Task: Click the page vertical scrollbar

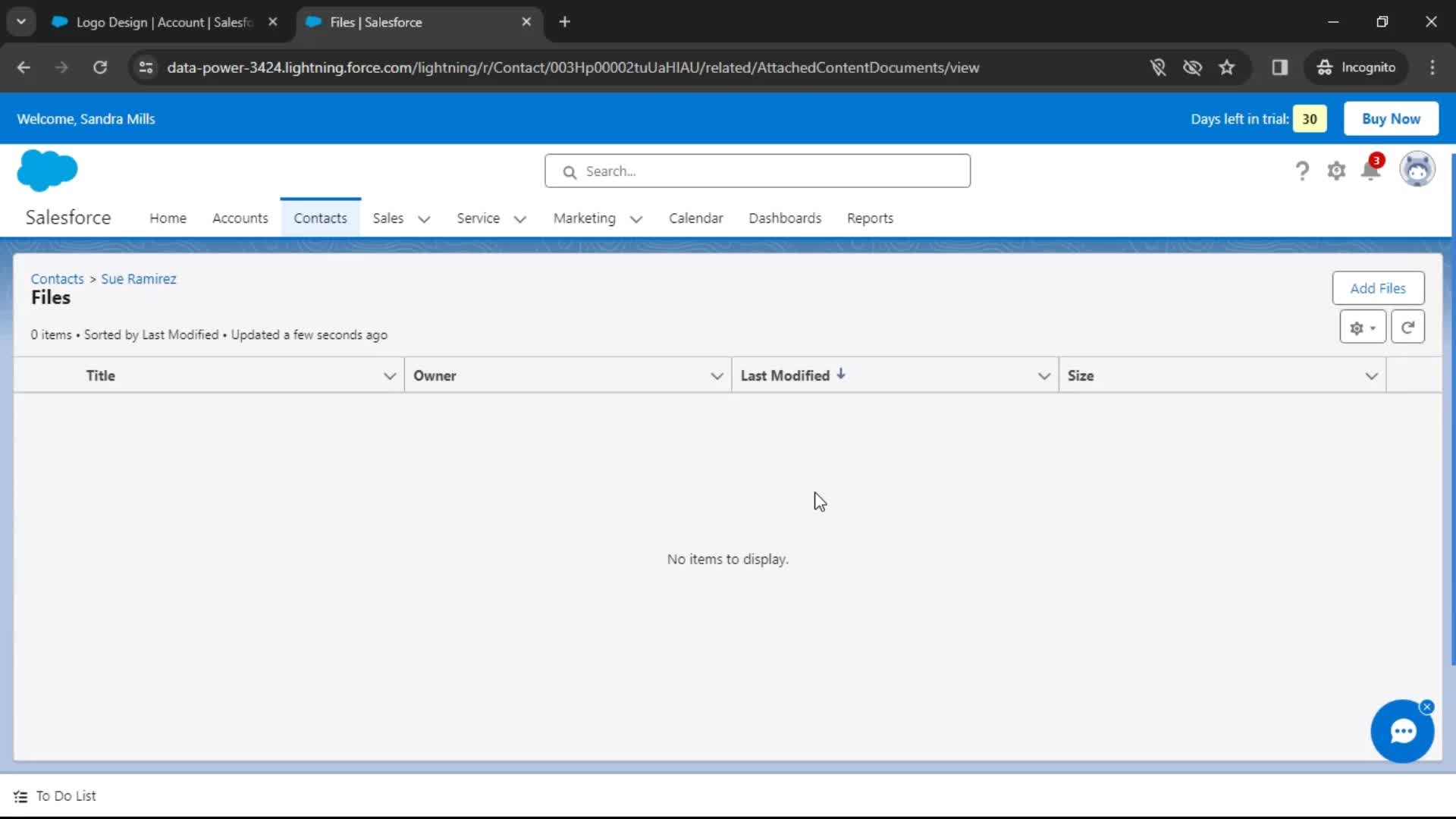Action: pos(1452,409)
